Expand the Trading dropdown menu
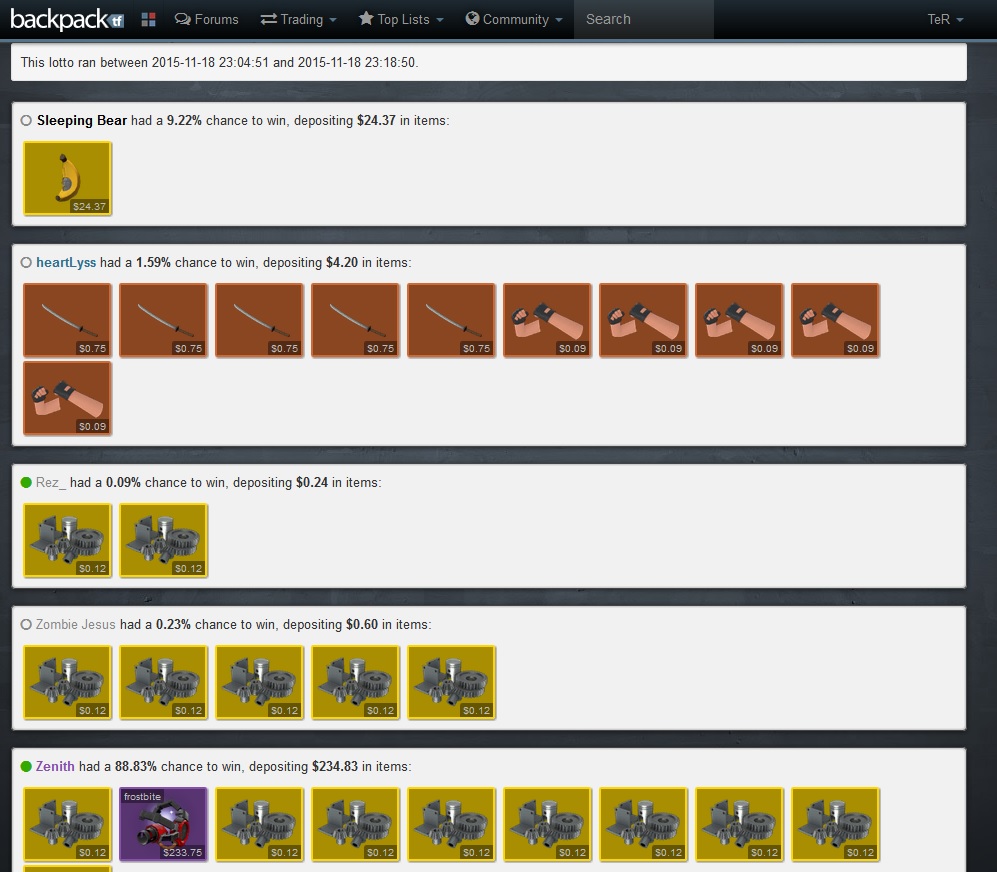Viewport: 997px width, 872px height. pos(298,19)
